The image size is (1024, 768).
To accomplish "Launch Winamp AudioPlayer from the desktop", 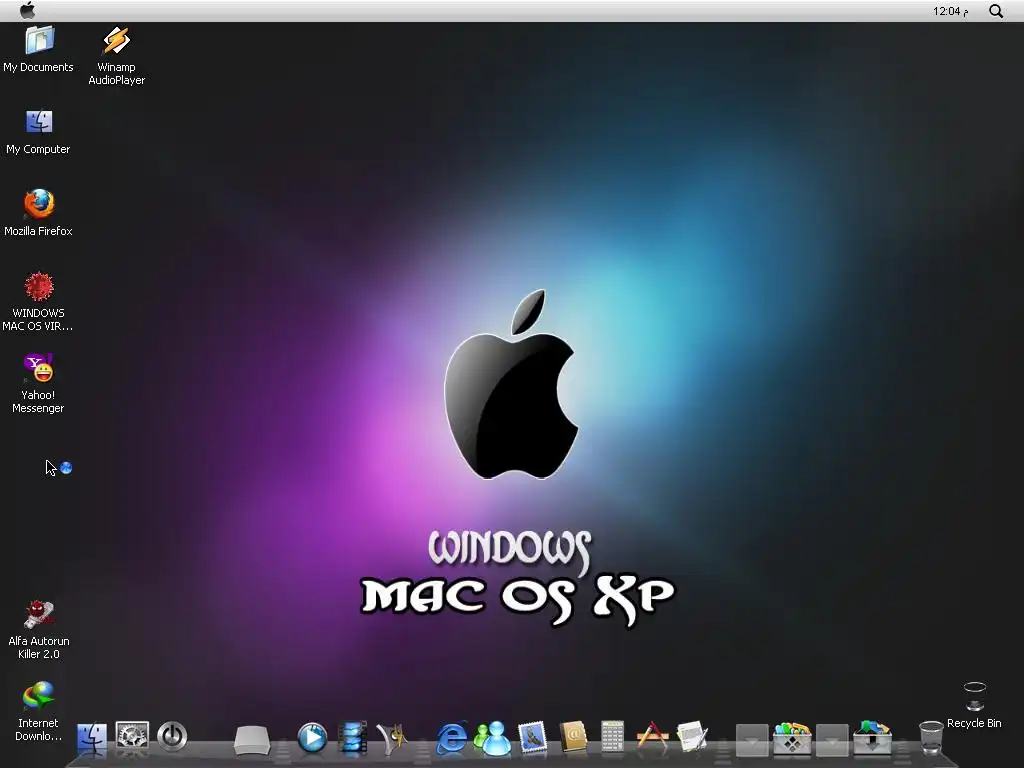I will [116, 56].
